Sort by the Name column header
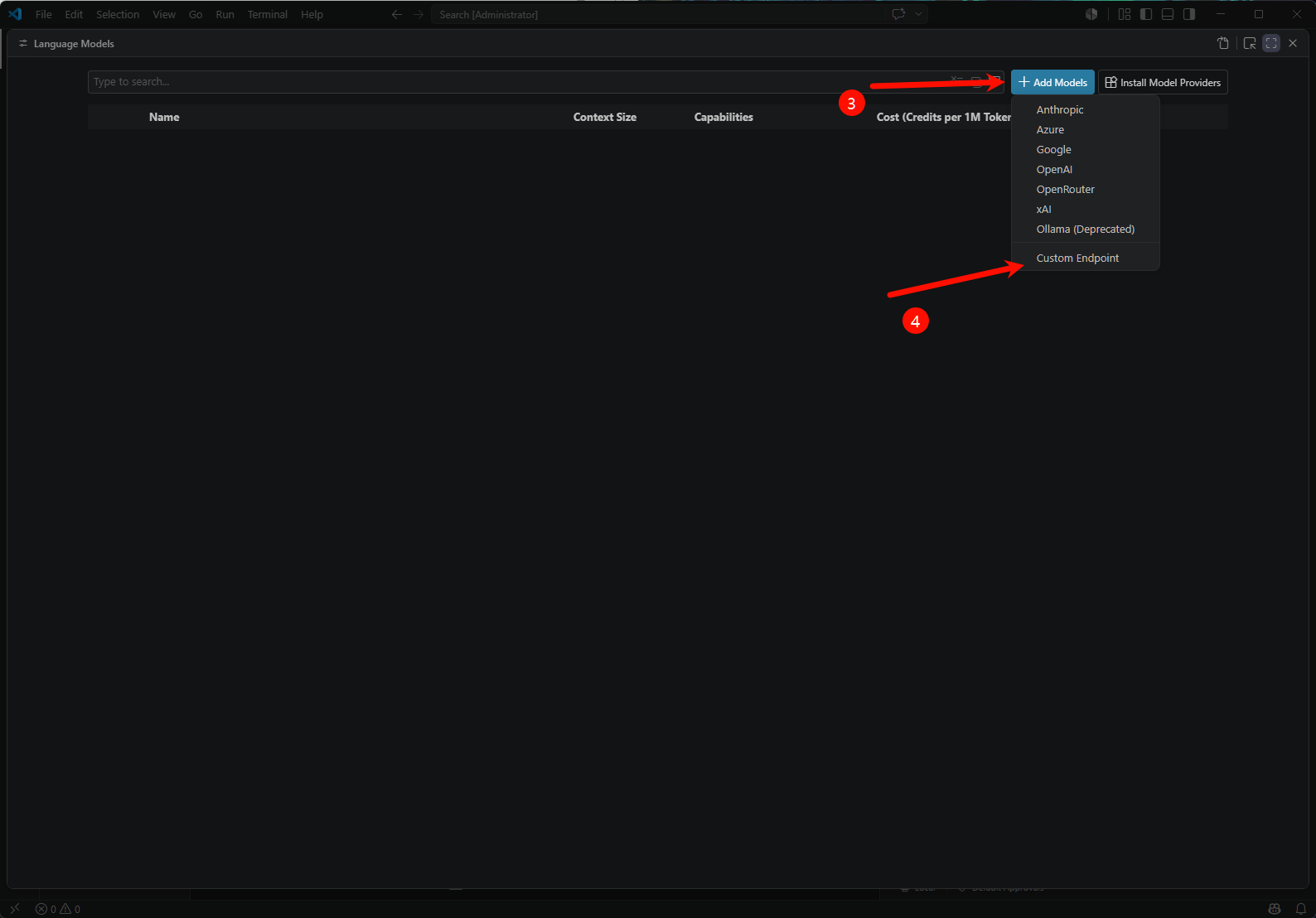 tap(164, 117)
